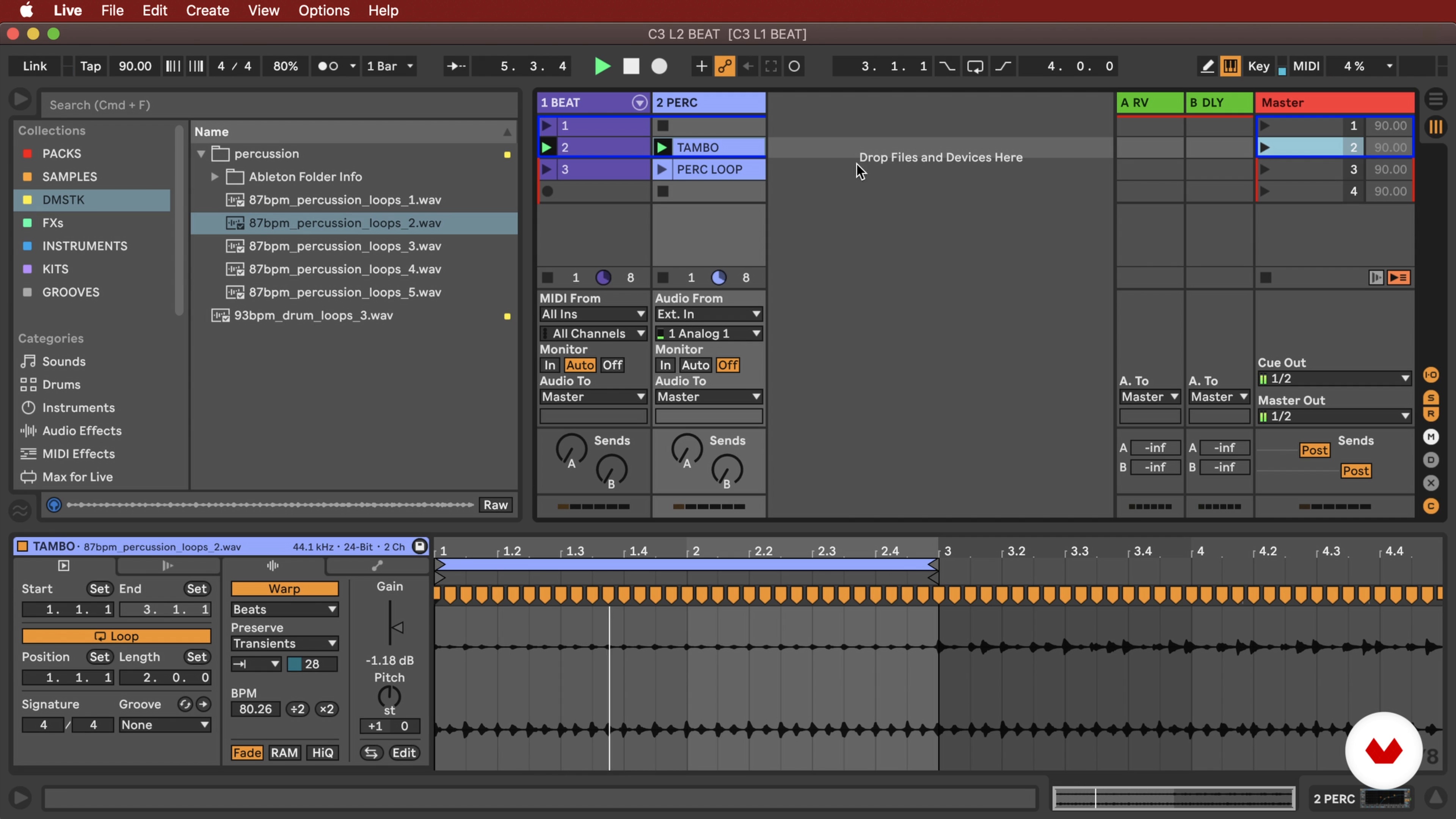The height and width of the screenshot is (819, 1456).
Task: Open the All Channels dropdown
Action: (593, 334)
